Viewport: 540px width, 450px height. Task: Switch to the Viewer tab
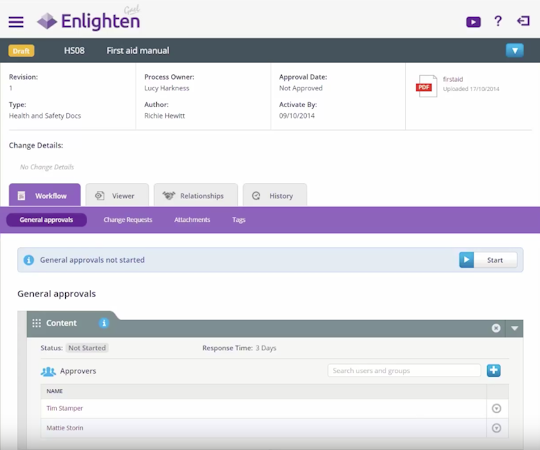[x=117, y=195]
